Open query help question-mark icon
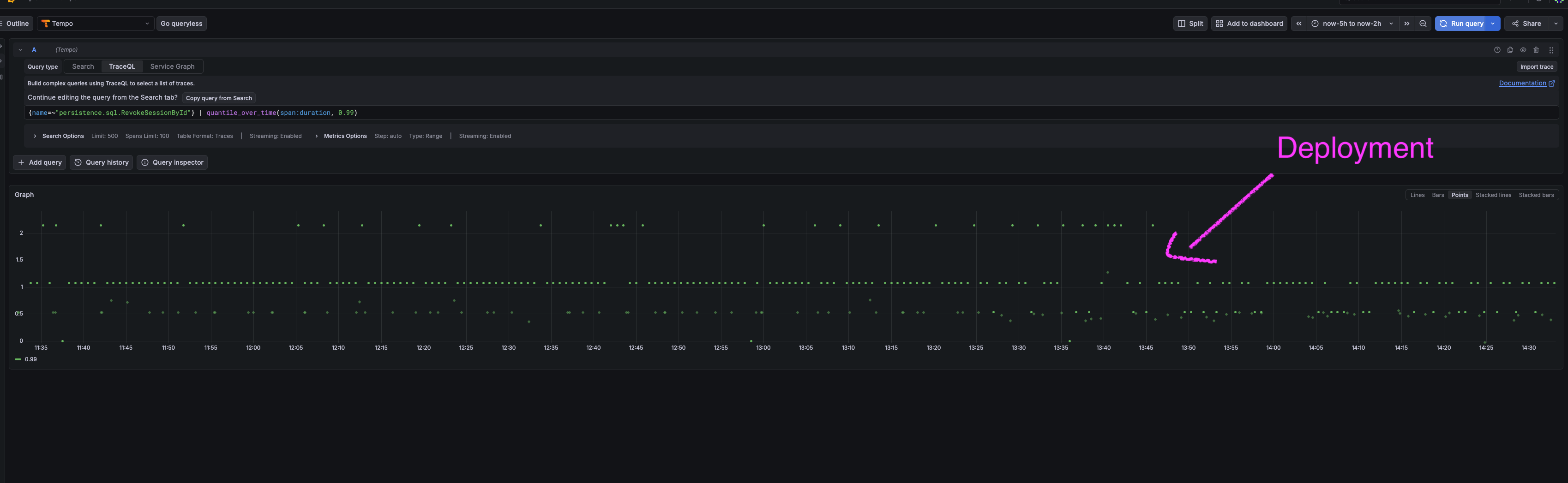 click(x=1497, y=50)
